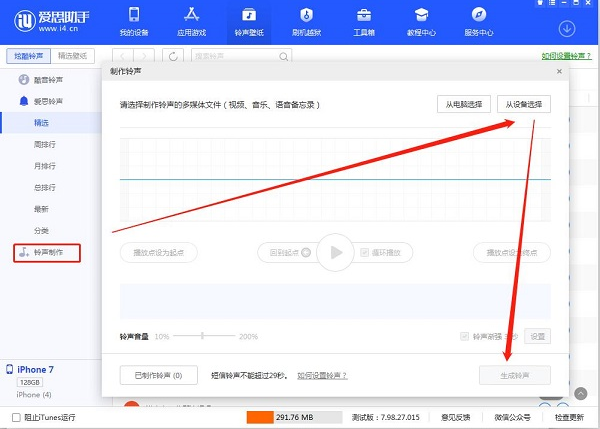Go back with left navigation arrow
Viewport: 600px width, 429px height.
pyautogui.click(x=122, y=56)
